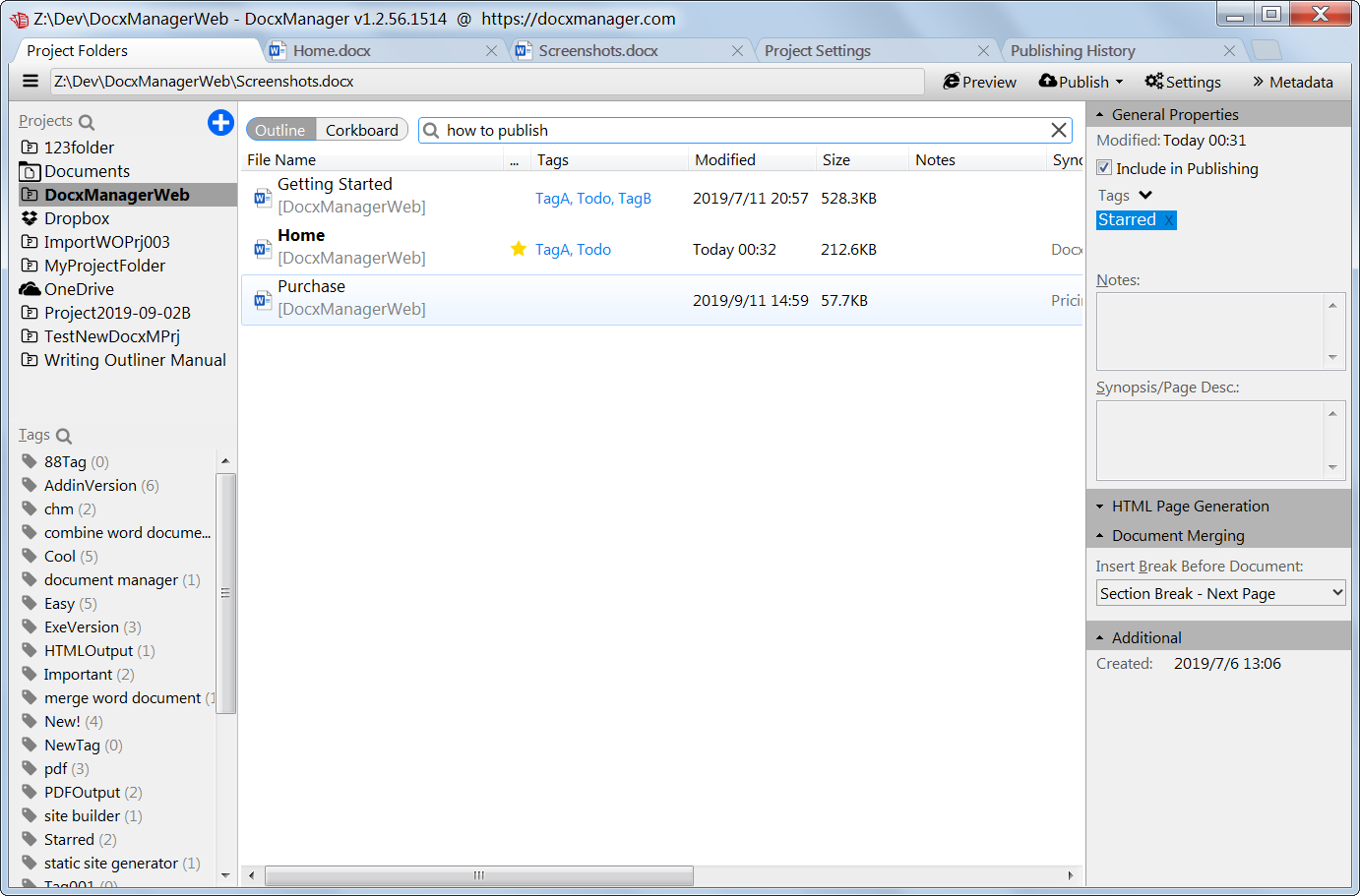Open the hamburger menu icon

(31, 82)
